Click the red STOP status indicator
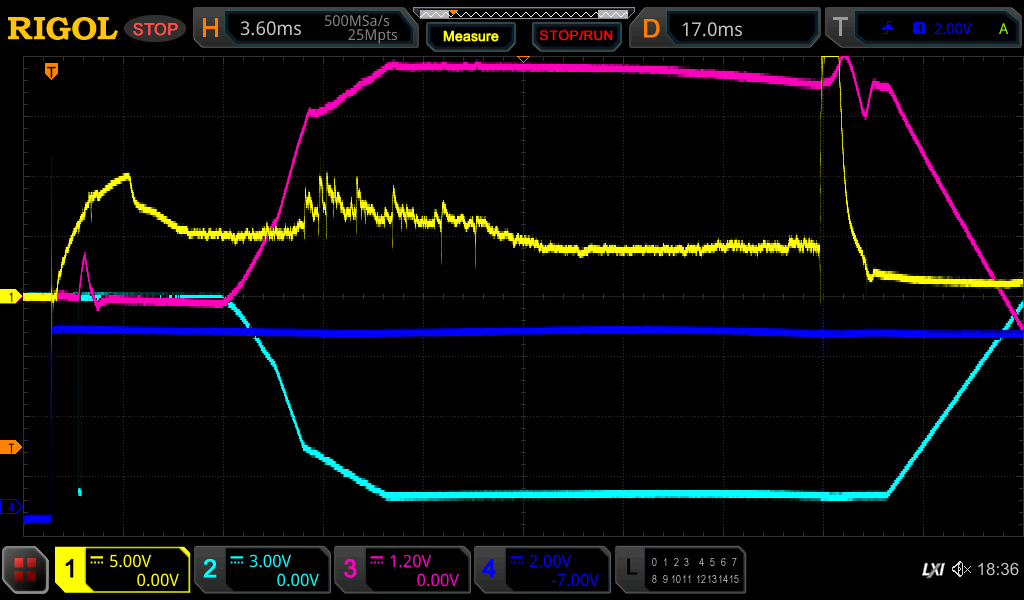Screen dimensions: 1024x600 [x=155, y=29]
